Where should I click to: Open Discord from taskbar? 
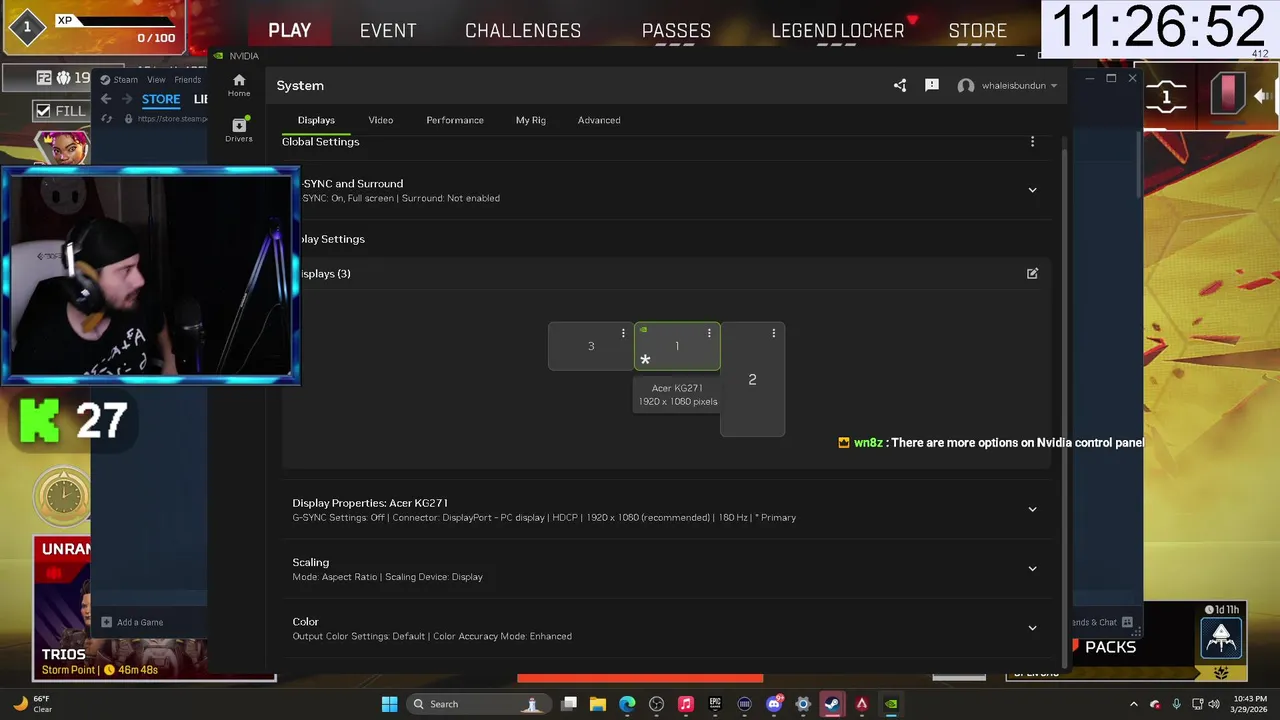tap(774, 704)
